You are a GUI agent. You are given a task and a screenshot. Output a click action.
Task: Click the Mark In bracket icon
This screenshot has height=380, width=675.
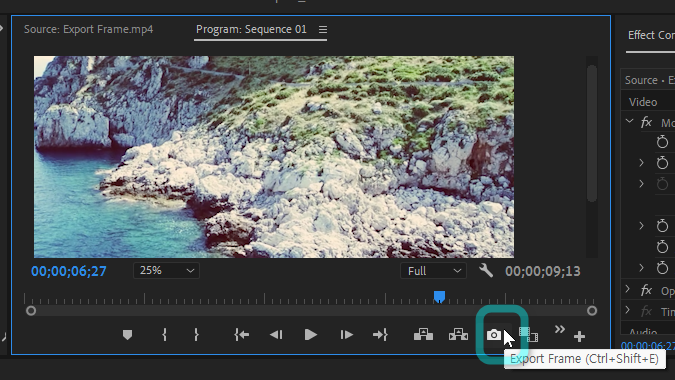tap(164, 335)
